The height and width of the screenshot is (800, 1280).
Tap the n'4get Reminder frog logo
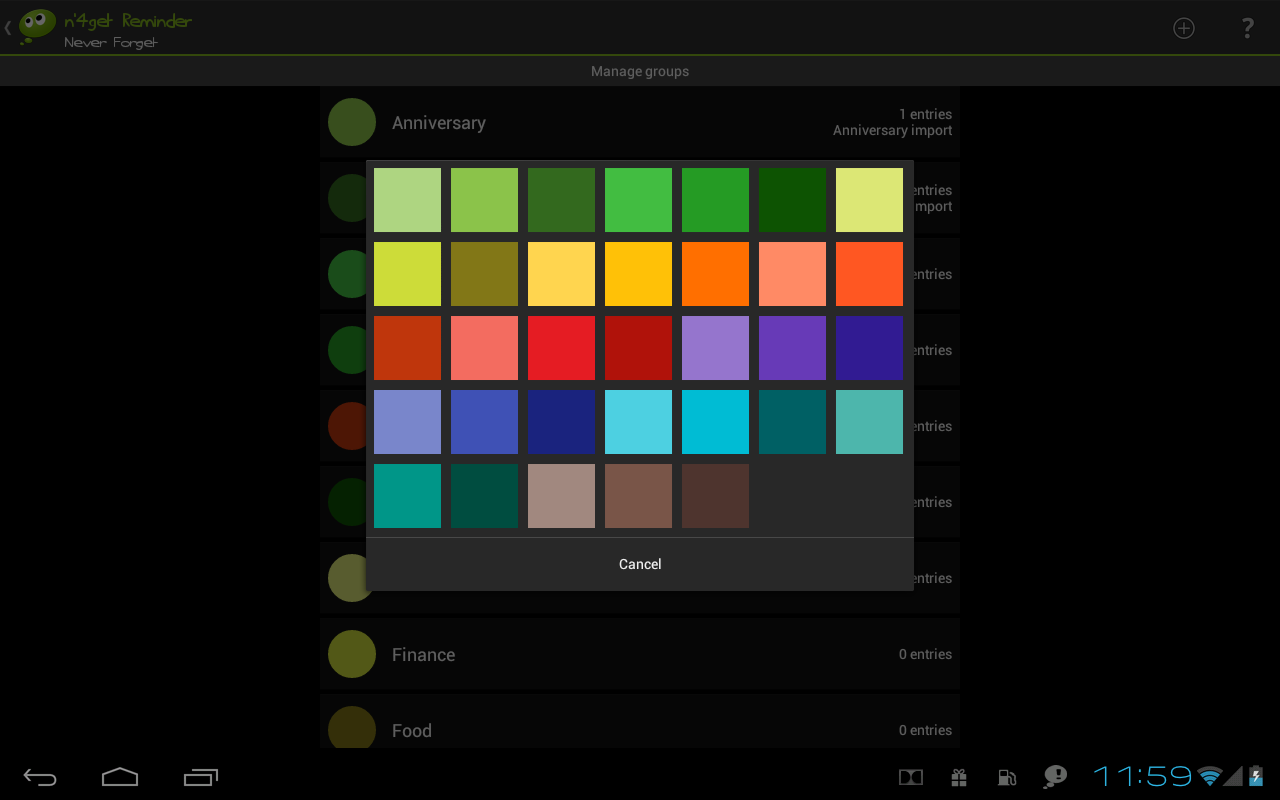37,27
